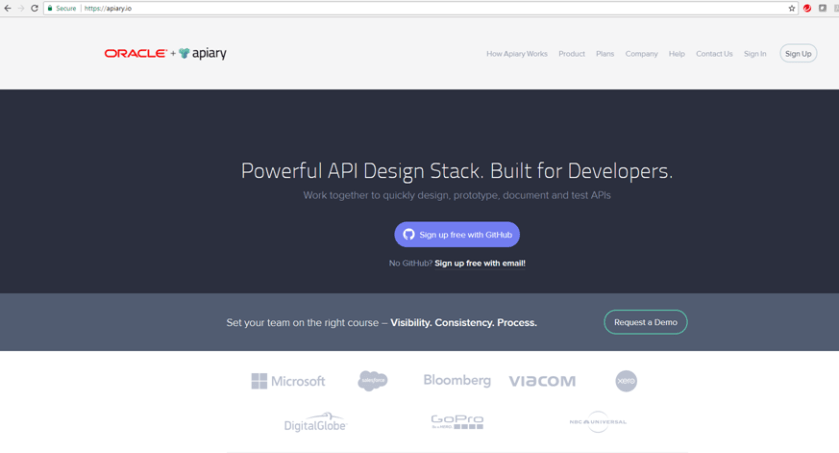
Task: Click the Microsoft logo
Action: click(x=288, y=381)
